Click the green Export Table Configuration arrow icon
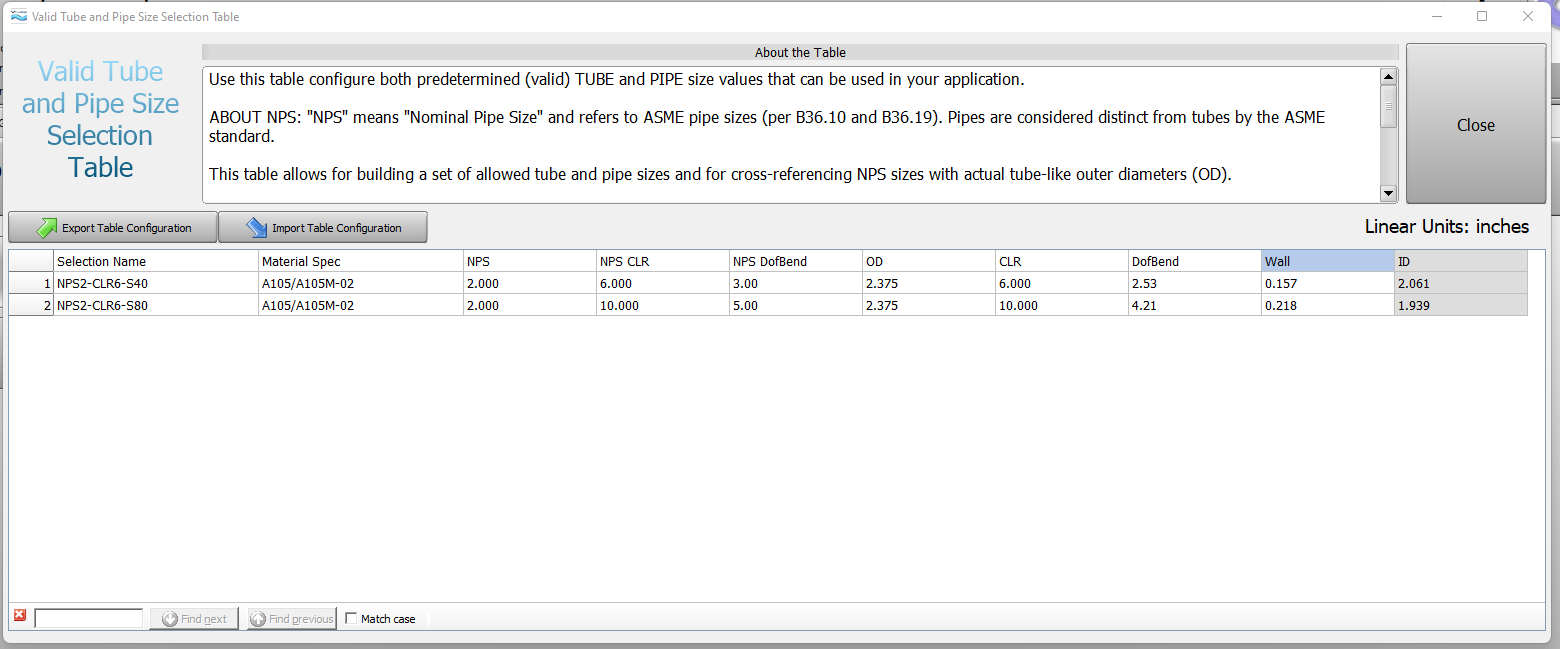The width and height of the screenshot is (1560, 649). (46, 228)
